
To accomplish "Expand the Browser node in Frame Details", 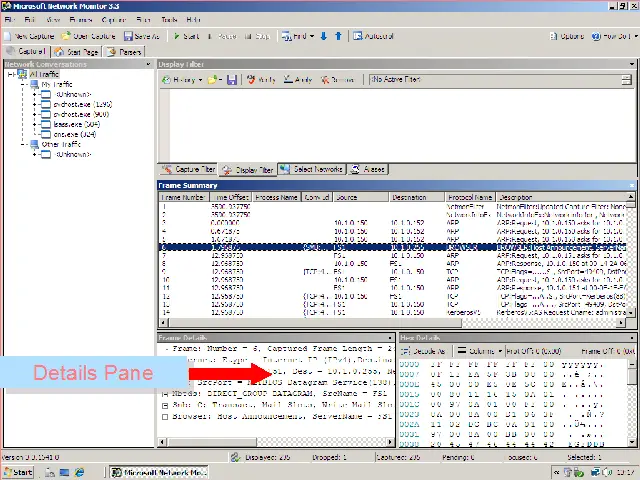I will (165, 417).
